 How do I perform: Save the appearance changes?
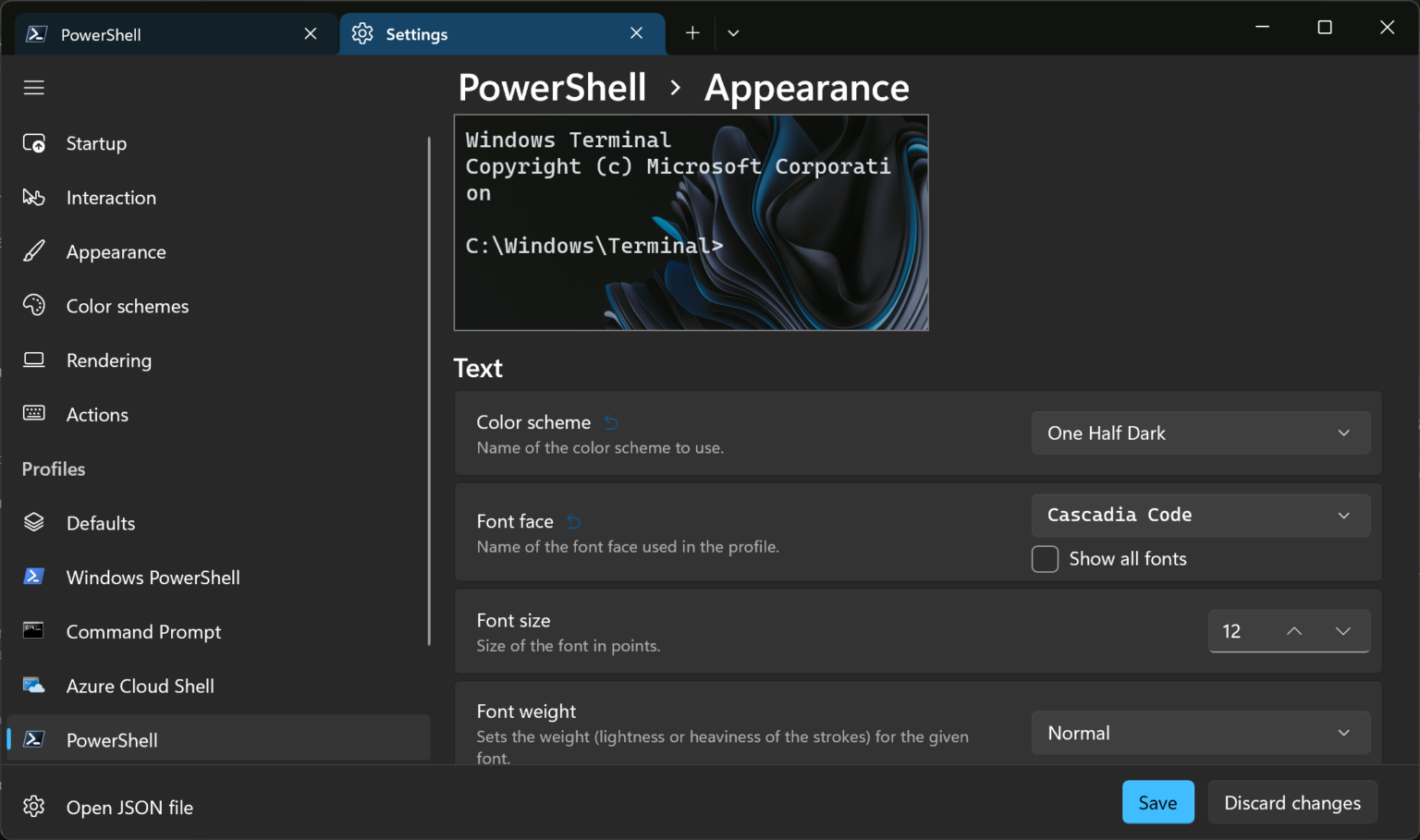click(x=1157, y=801)
